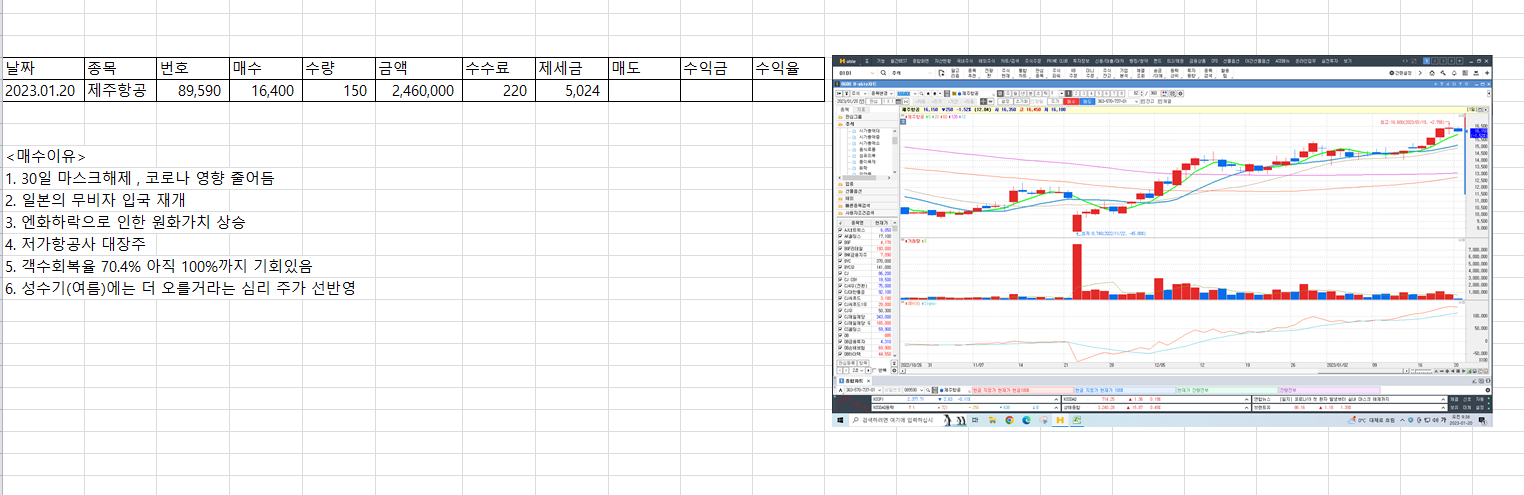Select the 수량 header cell
Image resolution: width=1524 pixels, height=495 pixels.
tap(337, 69)
